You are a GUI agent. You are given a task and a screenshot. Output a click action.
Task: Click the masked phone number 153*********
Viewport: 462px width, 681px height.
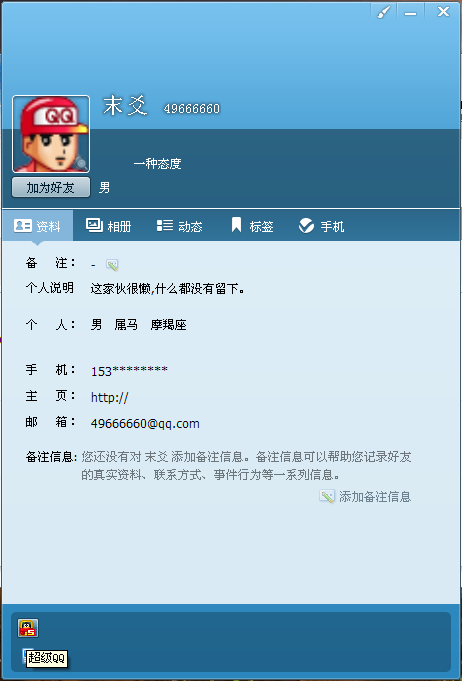click(129, 371)
